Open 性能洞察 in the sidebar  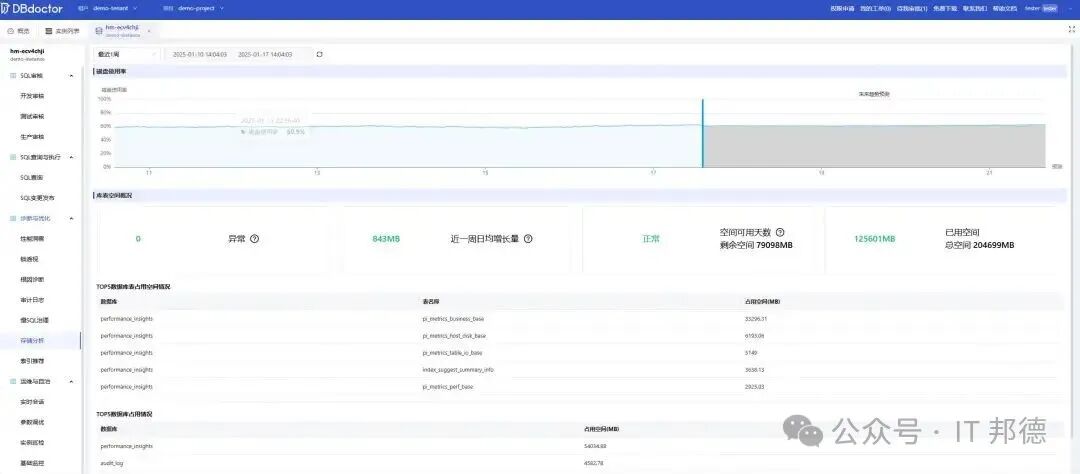point(32,238)
